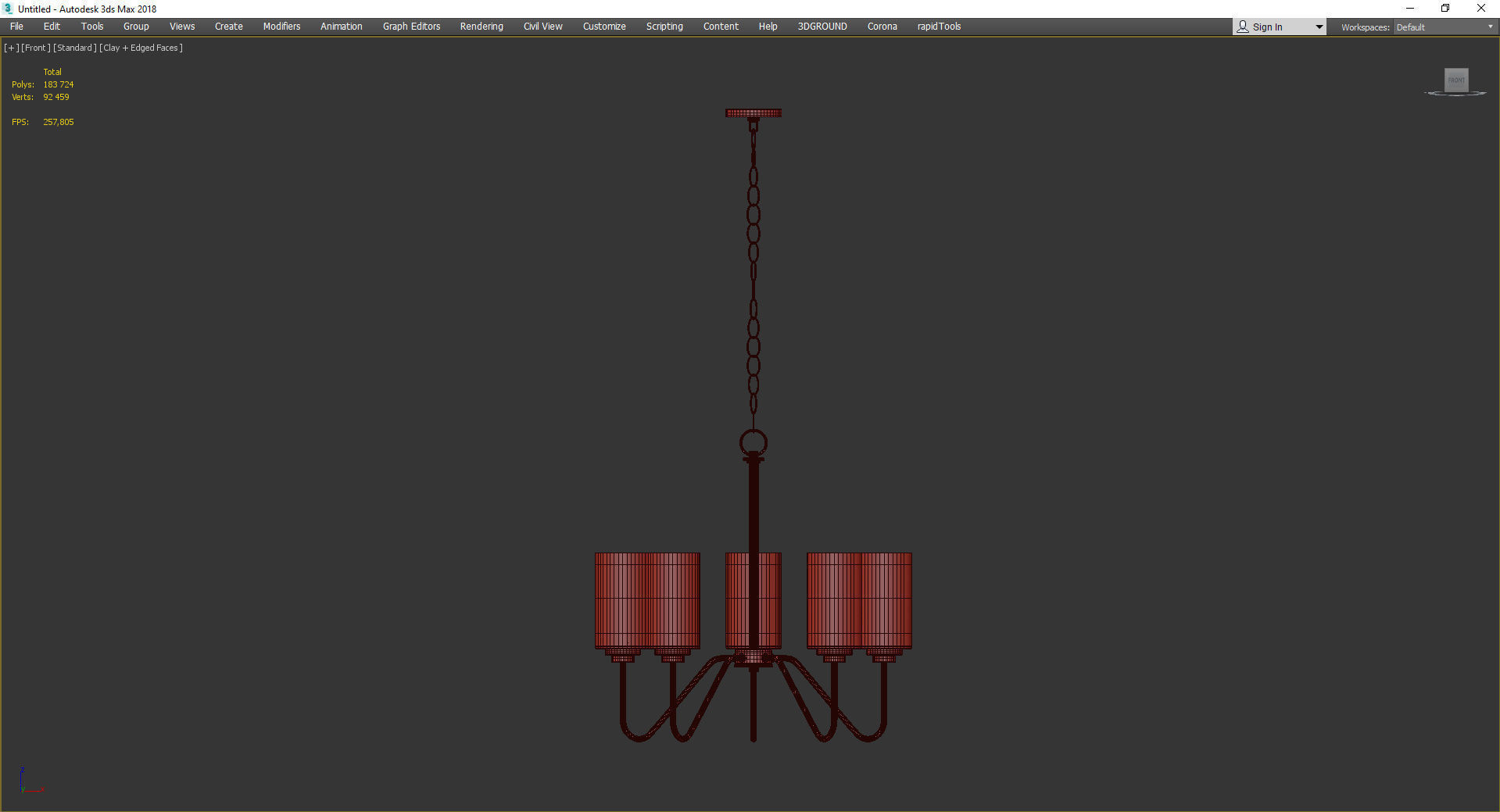Open the Edit menu
Screen dimensions: 1500x812
52,27
